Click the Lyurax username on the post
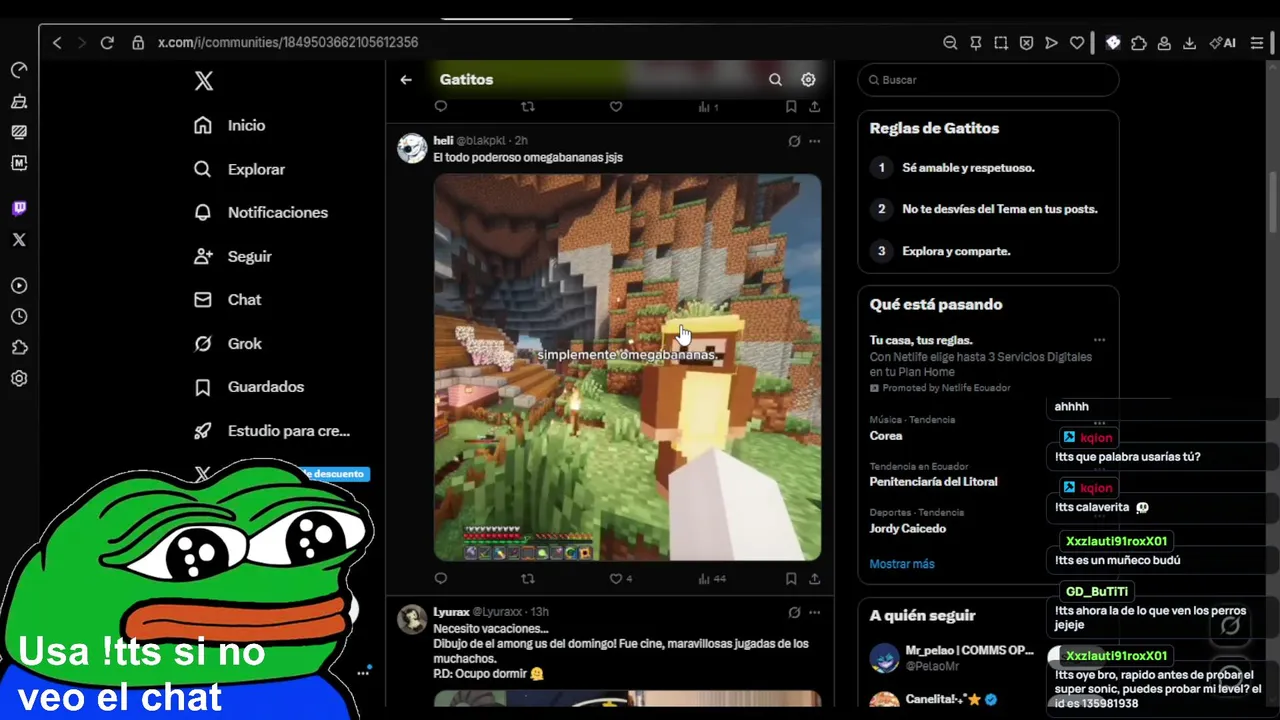This screenshot has width=1280, height=720. 451,612
